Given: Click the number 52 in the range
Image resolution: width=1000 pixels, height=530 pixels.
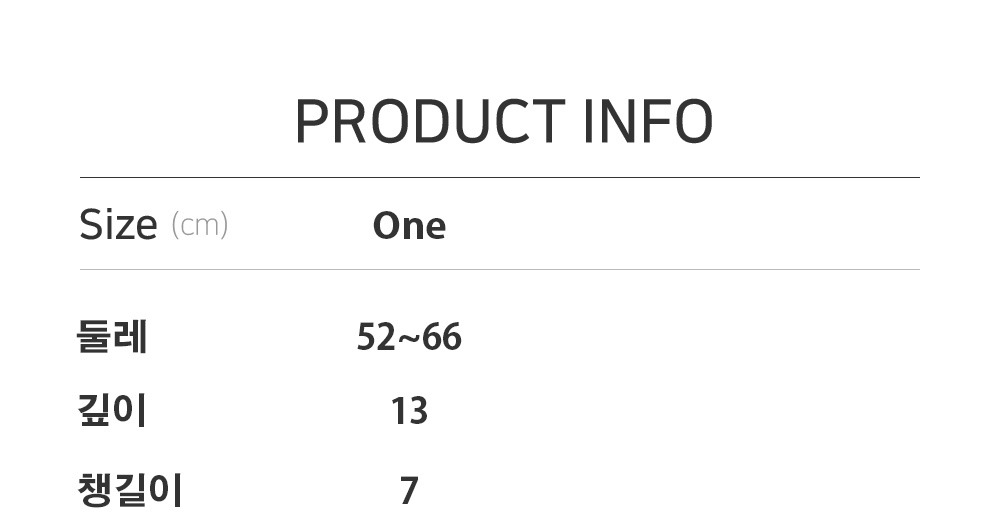Looking at the screenshot, I should point(377,338).
